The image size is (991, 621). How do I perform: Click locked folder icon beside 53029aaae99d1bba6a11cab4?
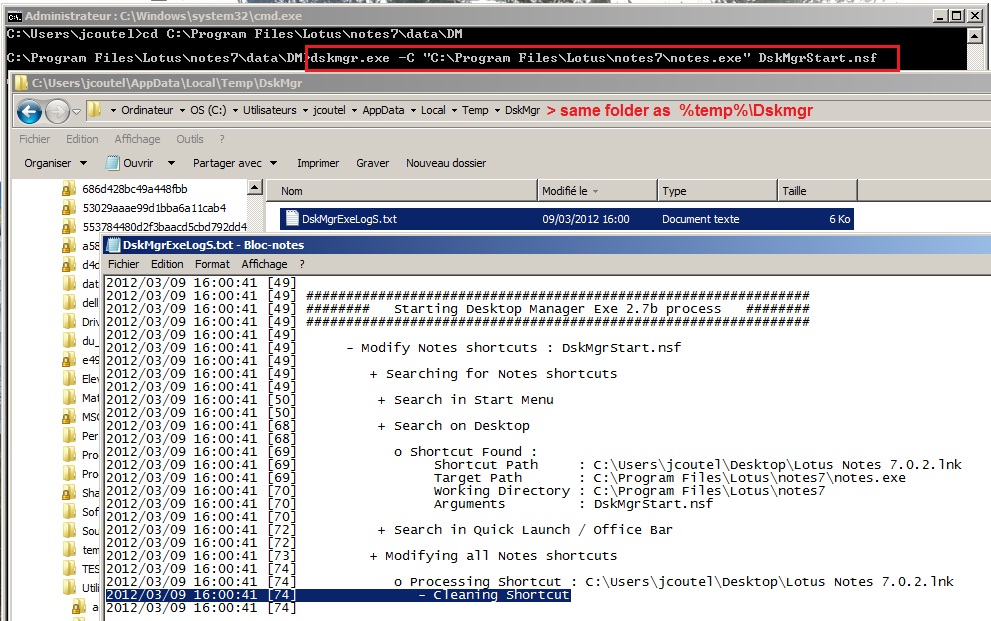[69, 208]
